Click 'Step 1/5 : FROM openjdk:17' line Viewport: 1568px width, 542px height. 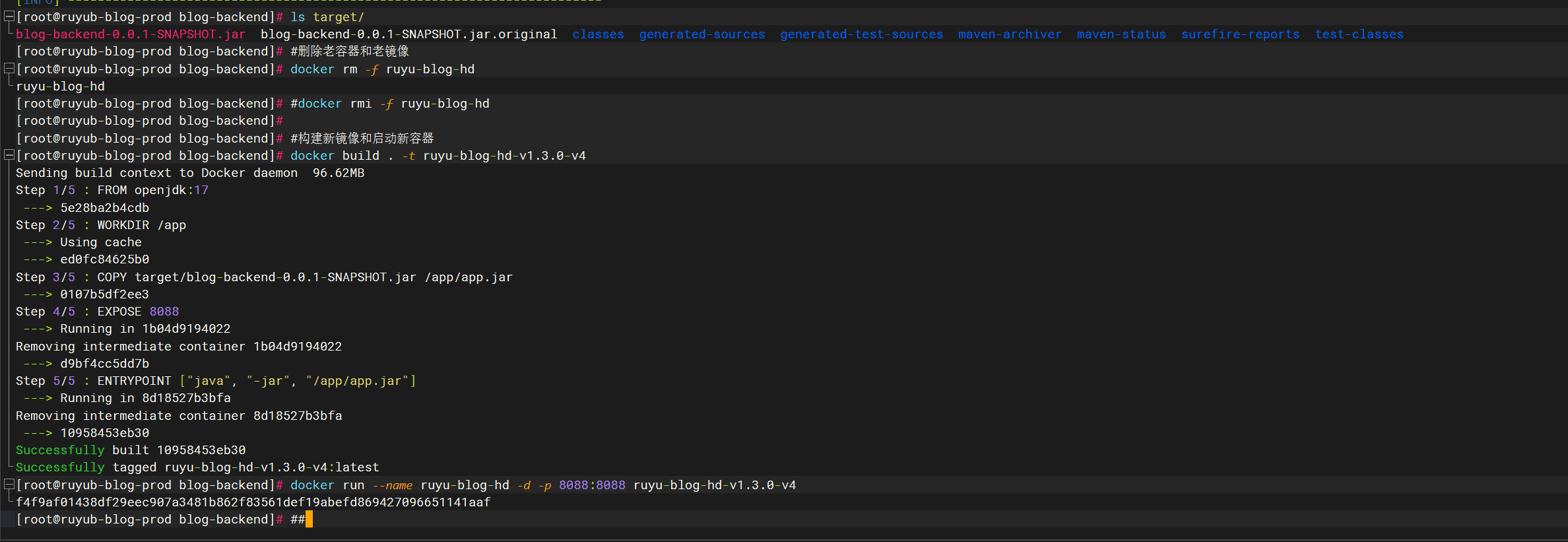tap(112, 190)
